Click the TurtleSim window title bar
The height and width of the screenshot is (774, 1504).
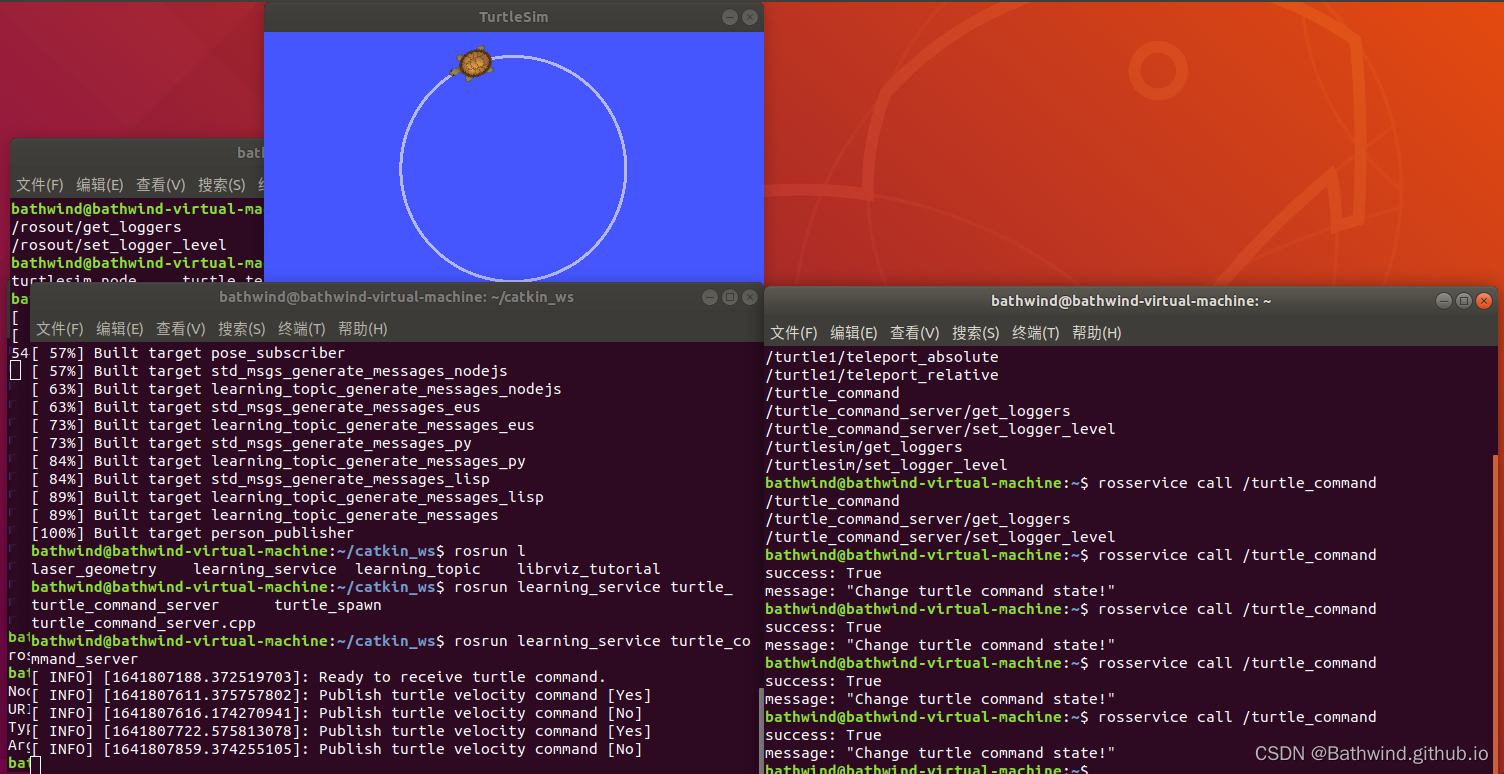514,17
